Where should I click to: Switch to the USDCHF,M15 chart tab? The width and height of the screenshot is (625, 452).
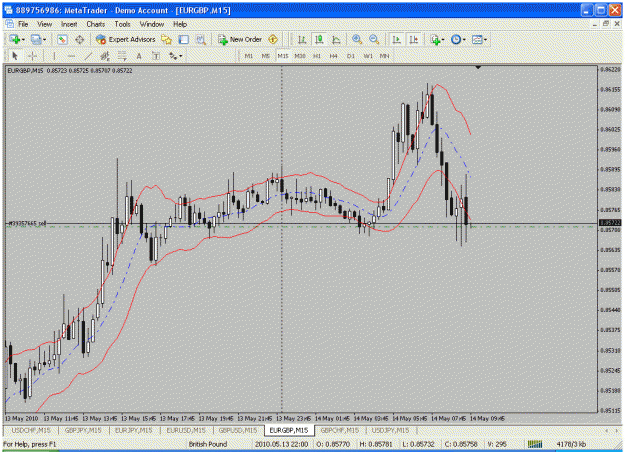click(31, 430)
